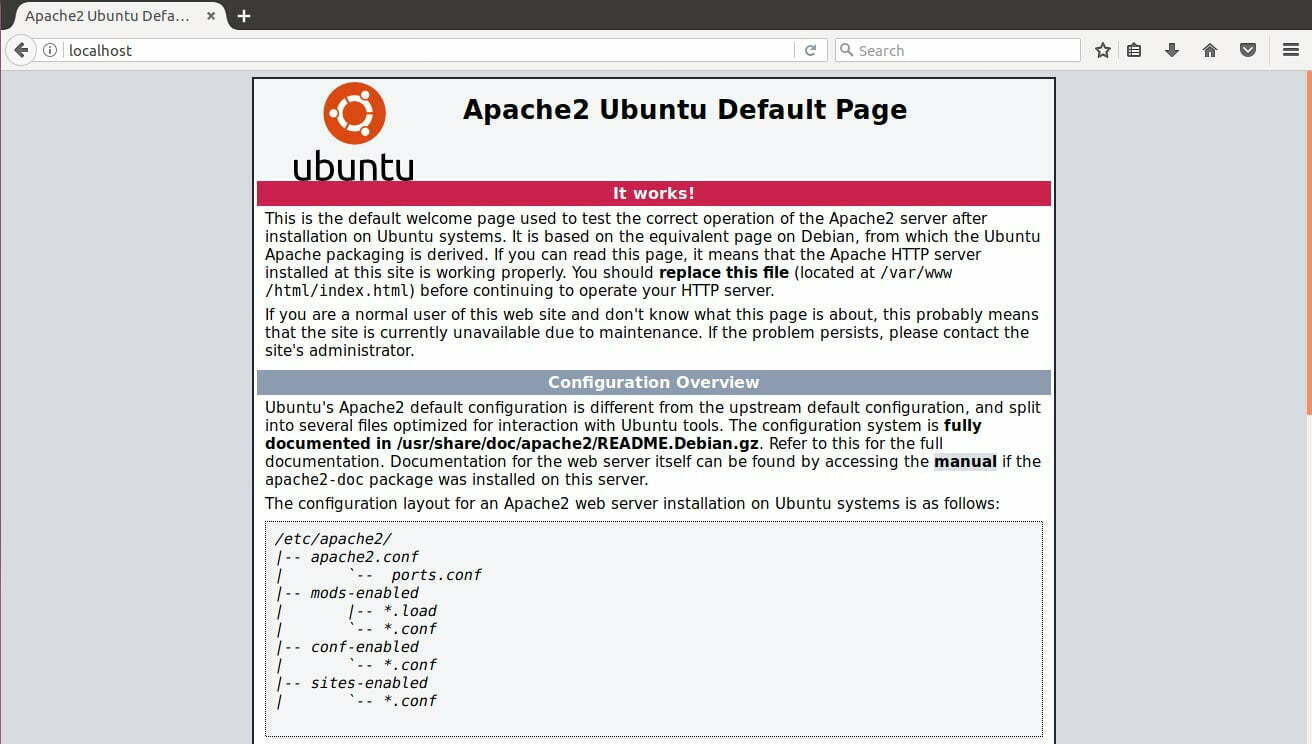Bookmark this page with the star icon
Image resolution: width=1312 pixels, height=744 pixels.
pyautogui.click(x=1103, y=50)
